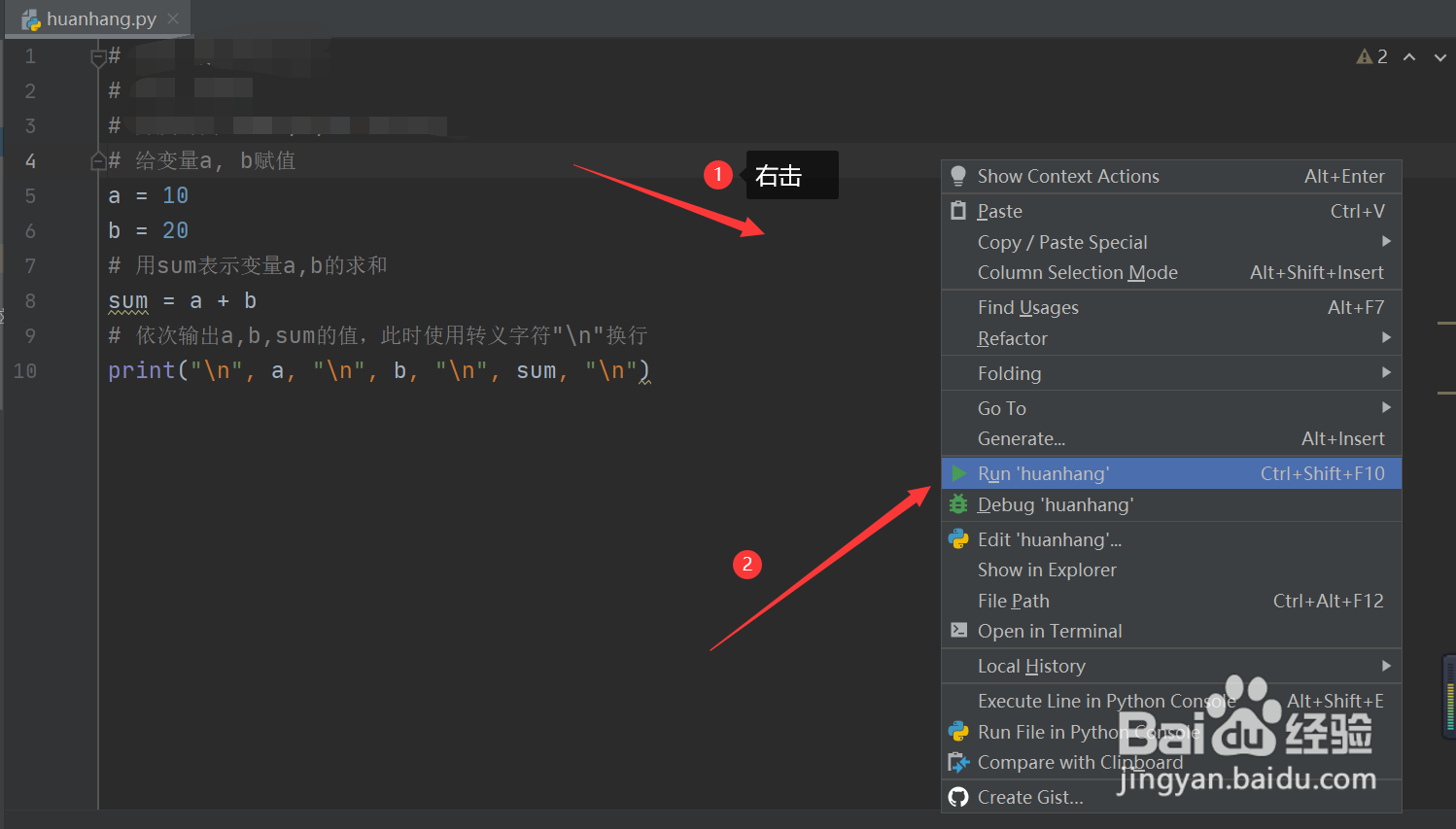Viewport: 1456px width, 829px height.
Task: Click line number 5 in the gutter
Action: [30, 196]
